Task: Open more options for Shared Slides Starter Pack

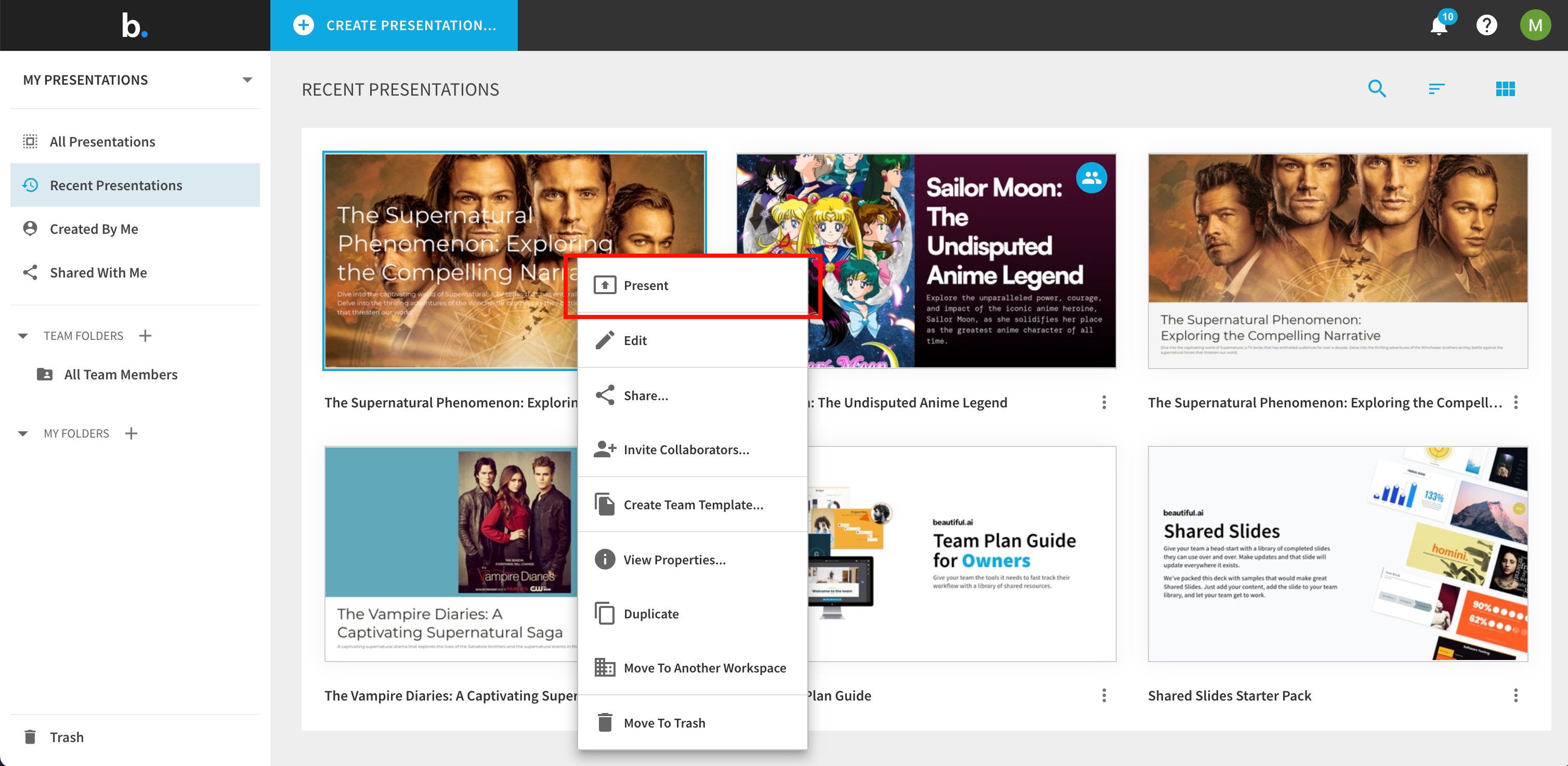Action: pyautogui.click(x=1515, y=695)
